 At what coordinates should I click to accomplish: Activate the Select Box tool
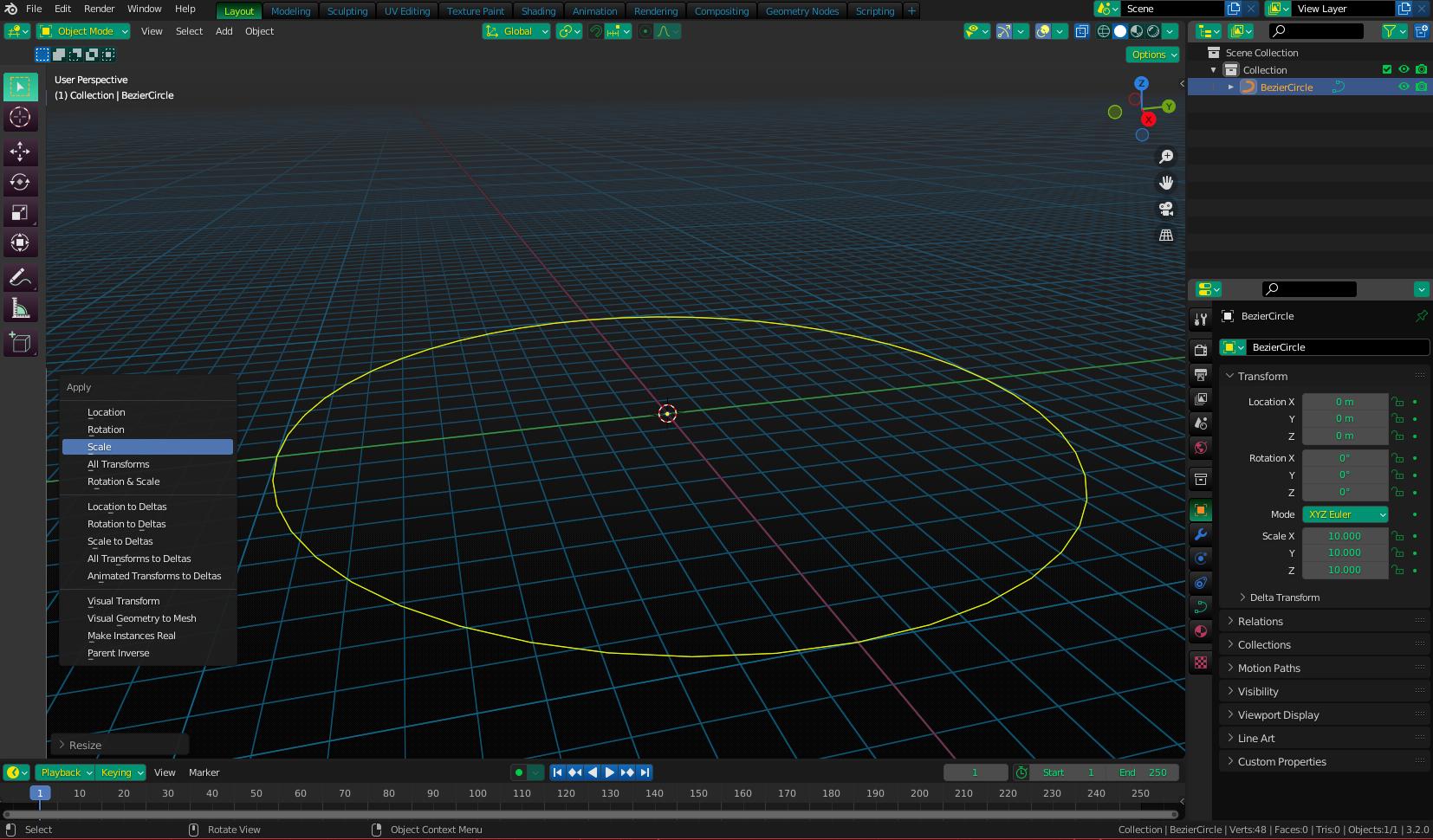click(x=20, y=87)
